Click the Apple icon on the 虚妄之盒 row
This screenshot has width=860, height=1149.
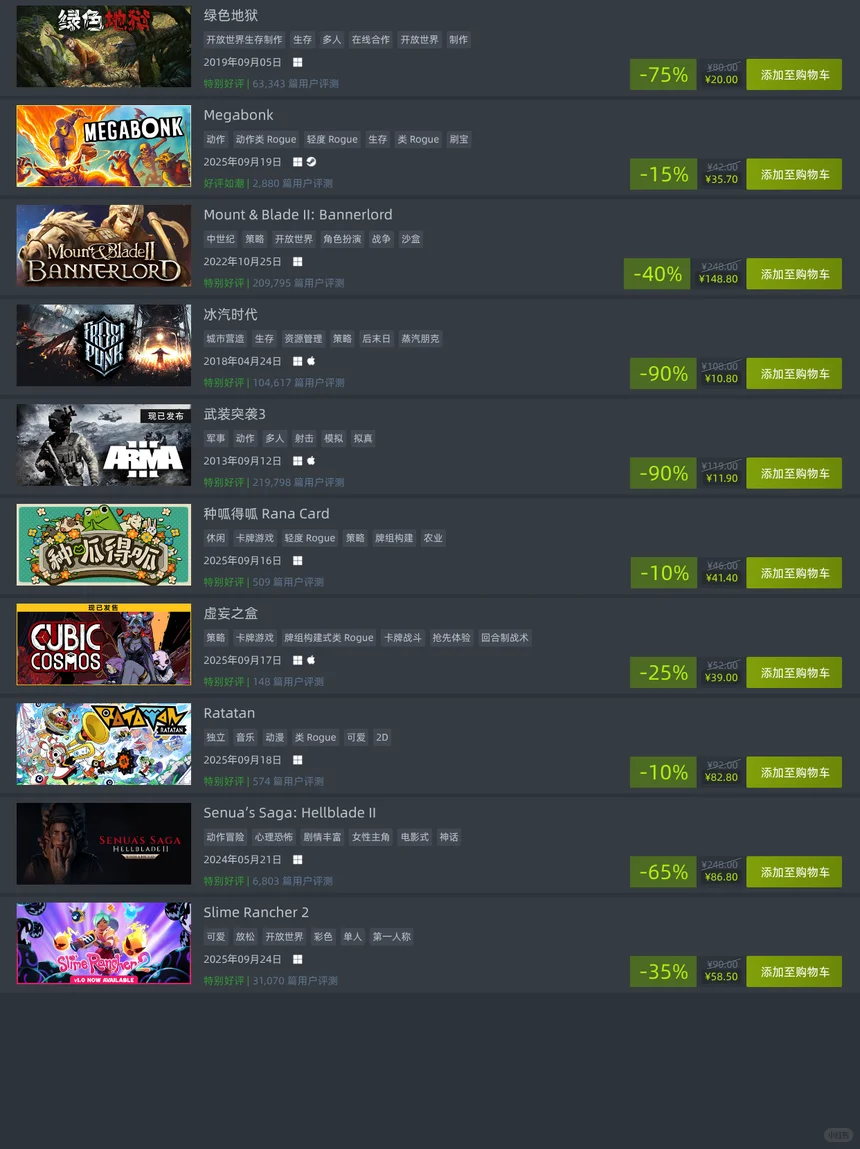click(x=311, y=660)
